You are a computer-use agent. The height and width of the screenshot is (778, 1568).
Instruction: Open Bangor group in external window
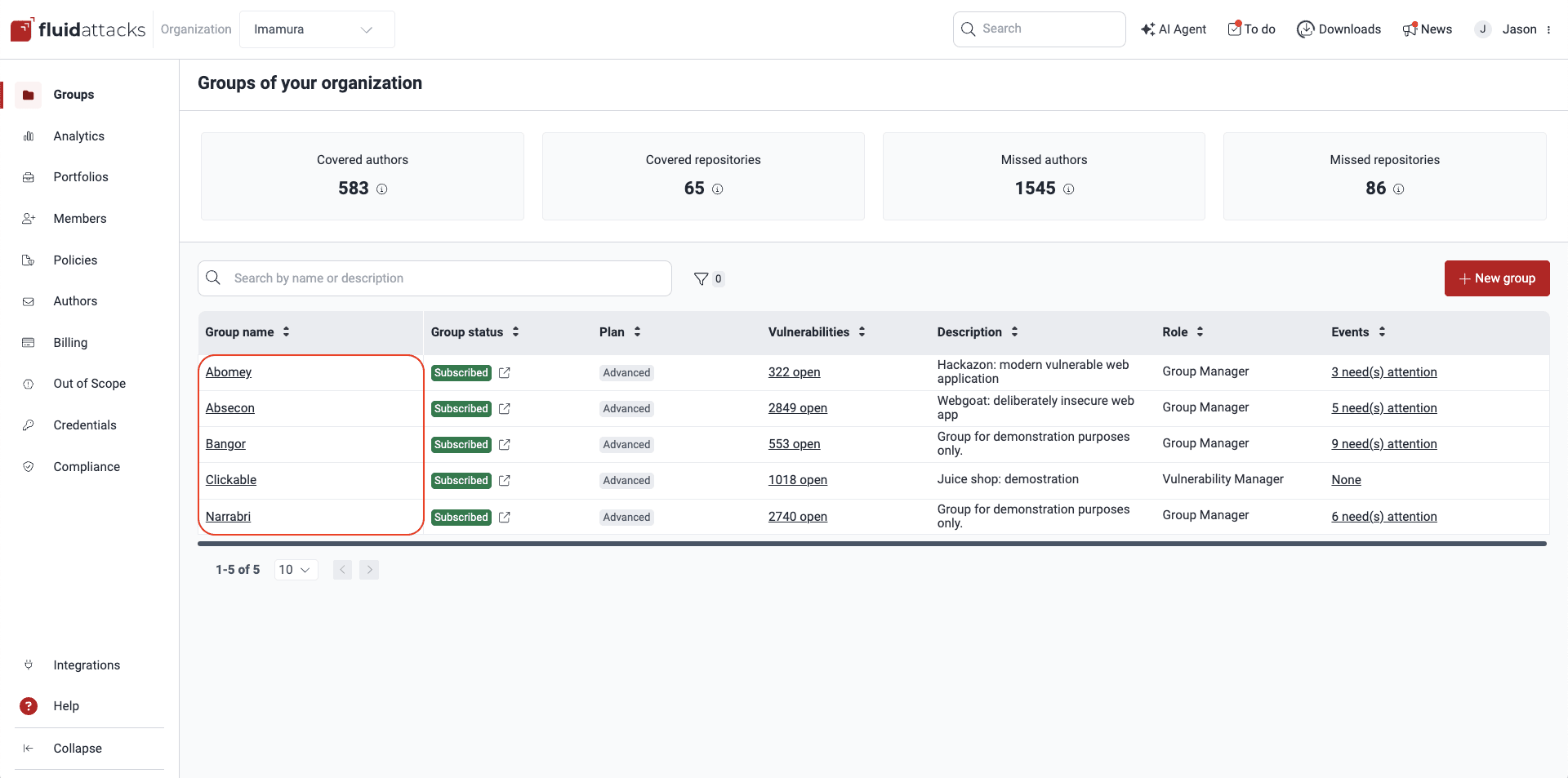(505, 445)
